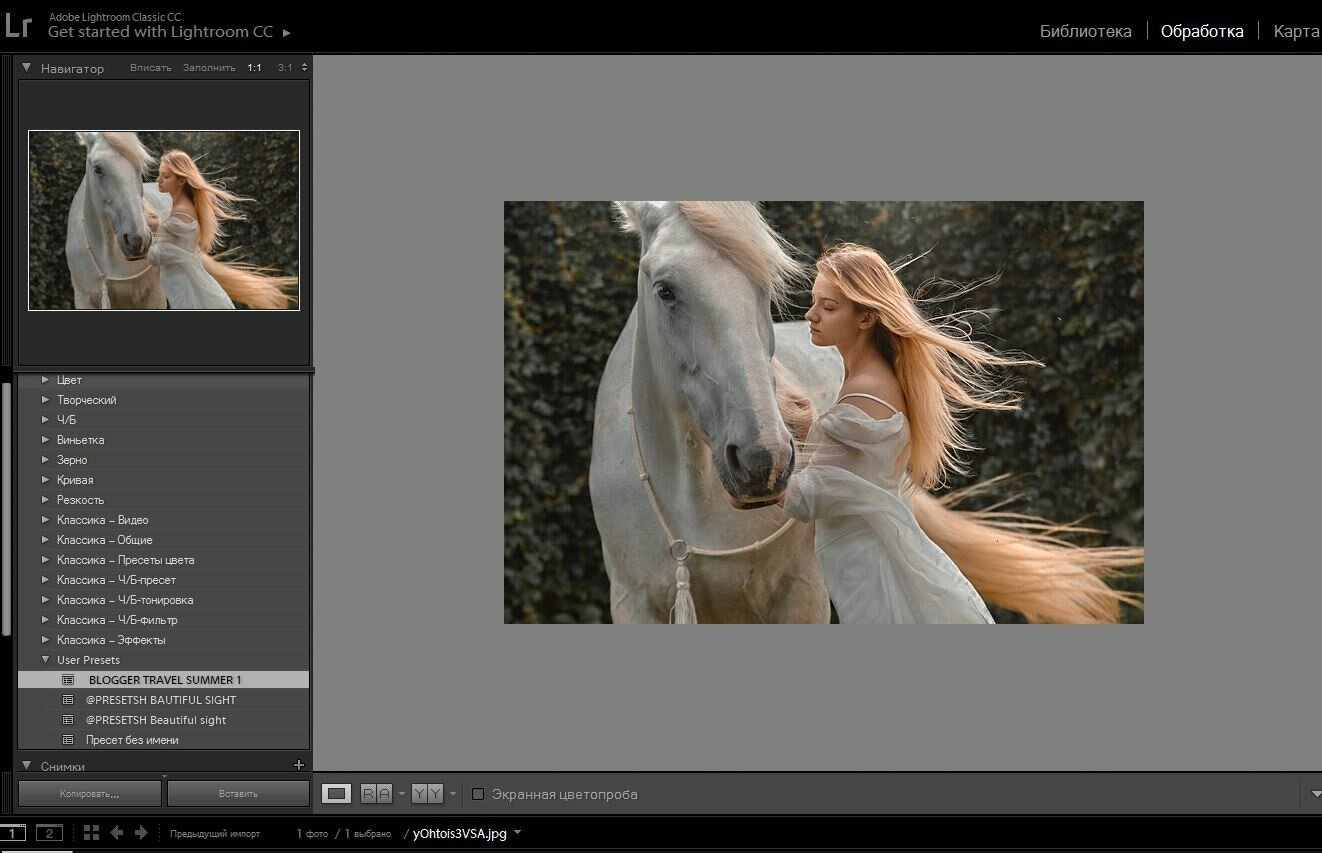This screenshot has height=853, width=1322.
Task: Click the Вставить button
Action: pos(238,794)
